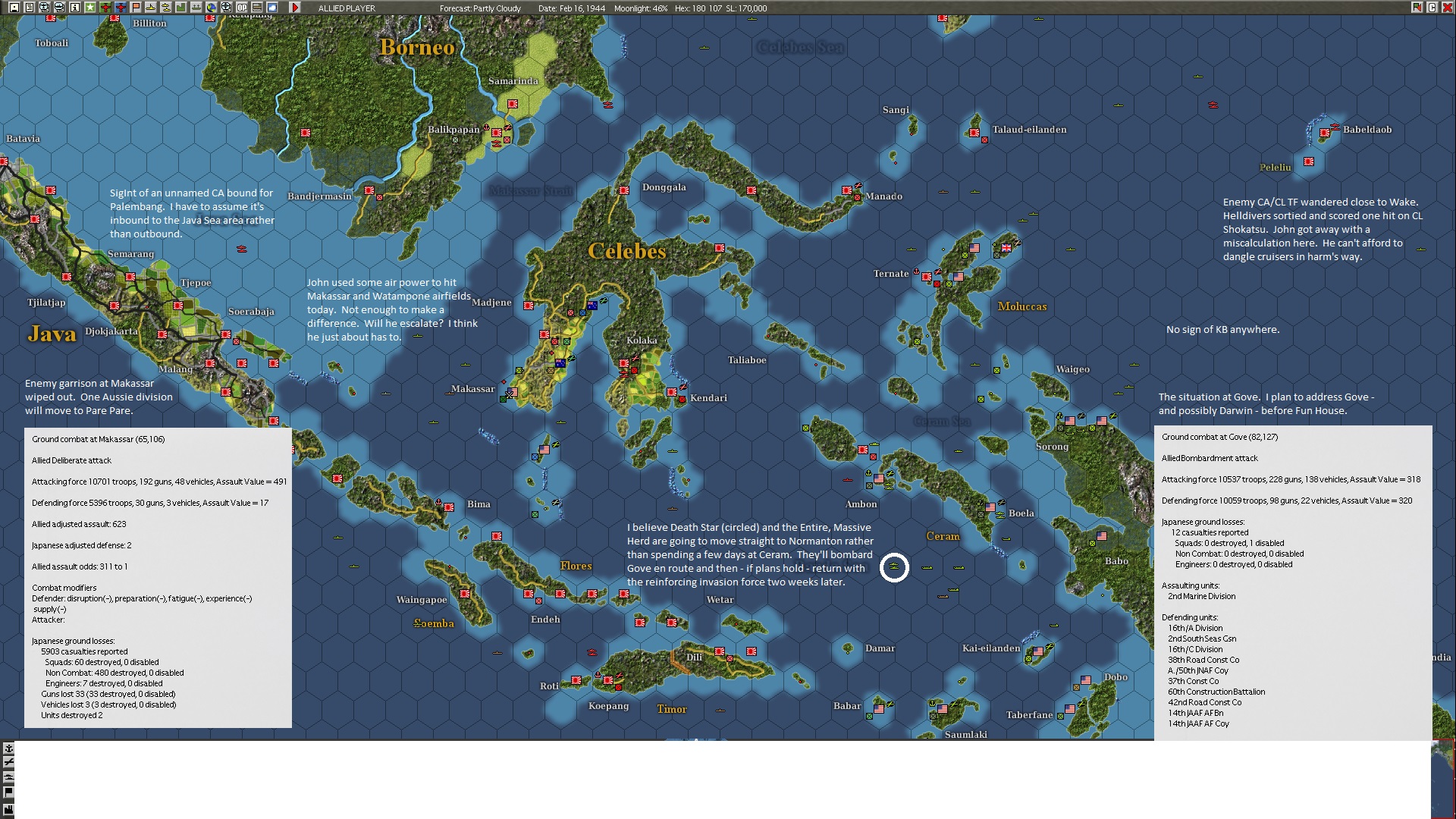The image size is (1456, 819).
Task: Click the circled Death Star task force
Action: point(894,567)
